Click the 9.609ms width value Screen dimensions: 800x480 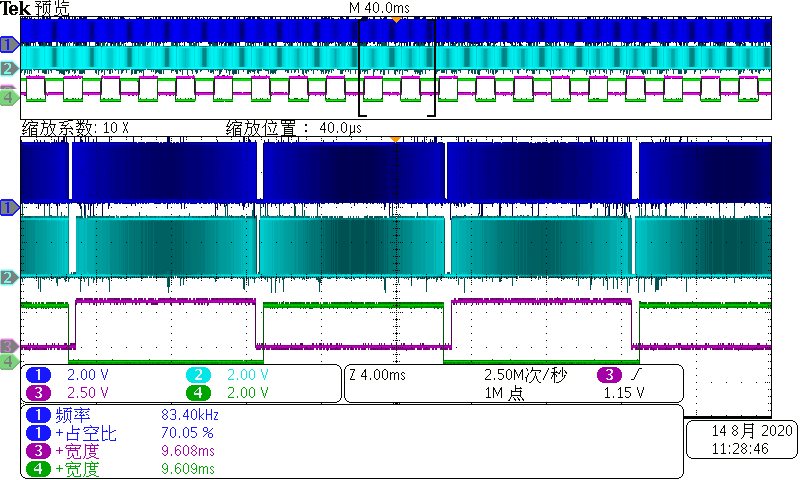(x=188, y=469)
